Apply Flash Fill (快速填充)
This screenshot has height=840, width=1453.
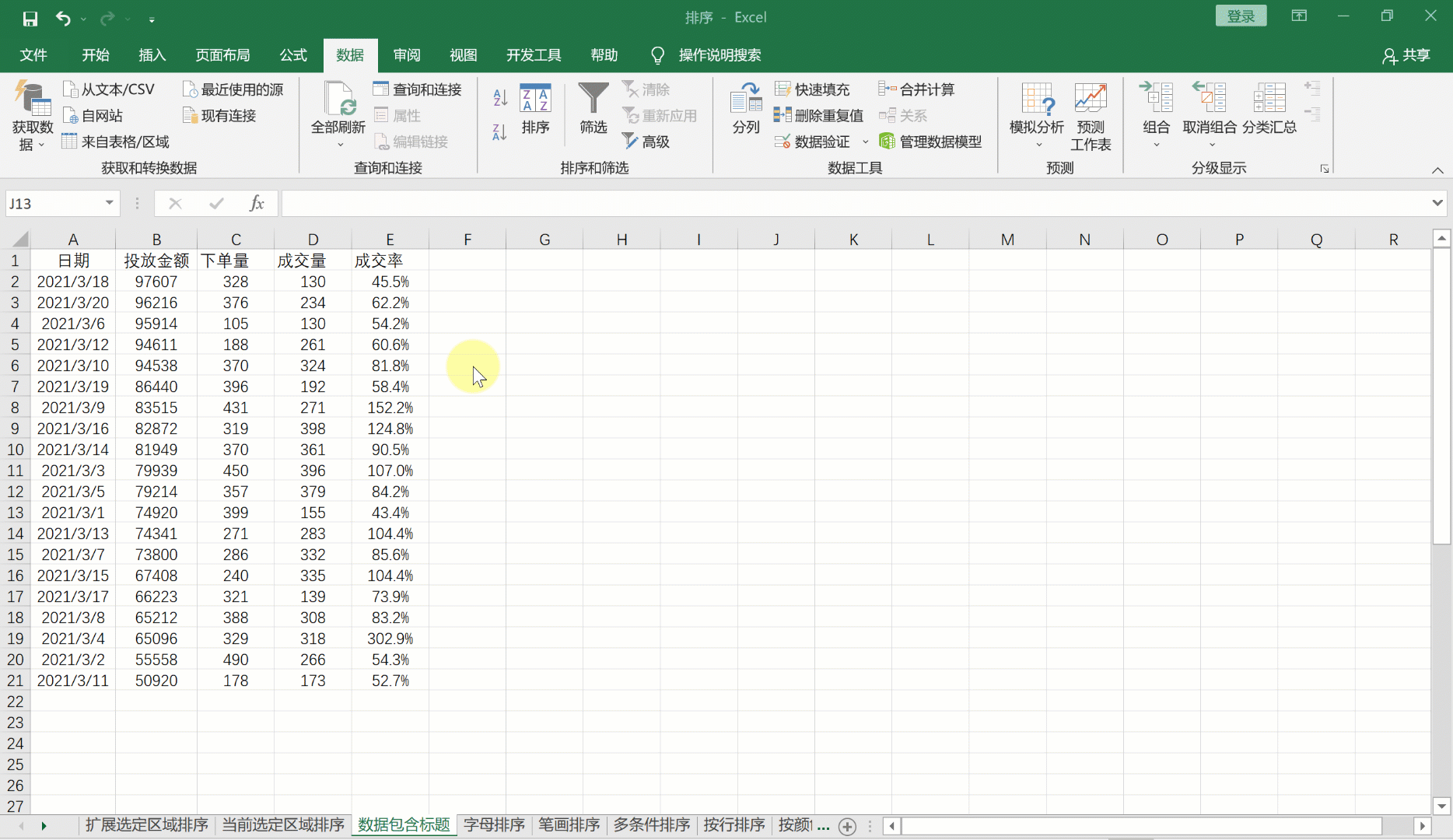pos(812,89)
